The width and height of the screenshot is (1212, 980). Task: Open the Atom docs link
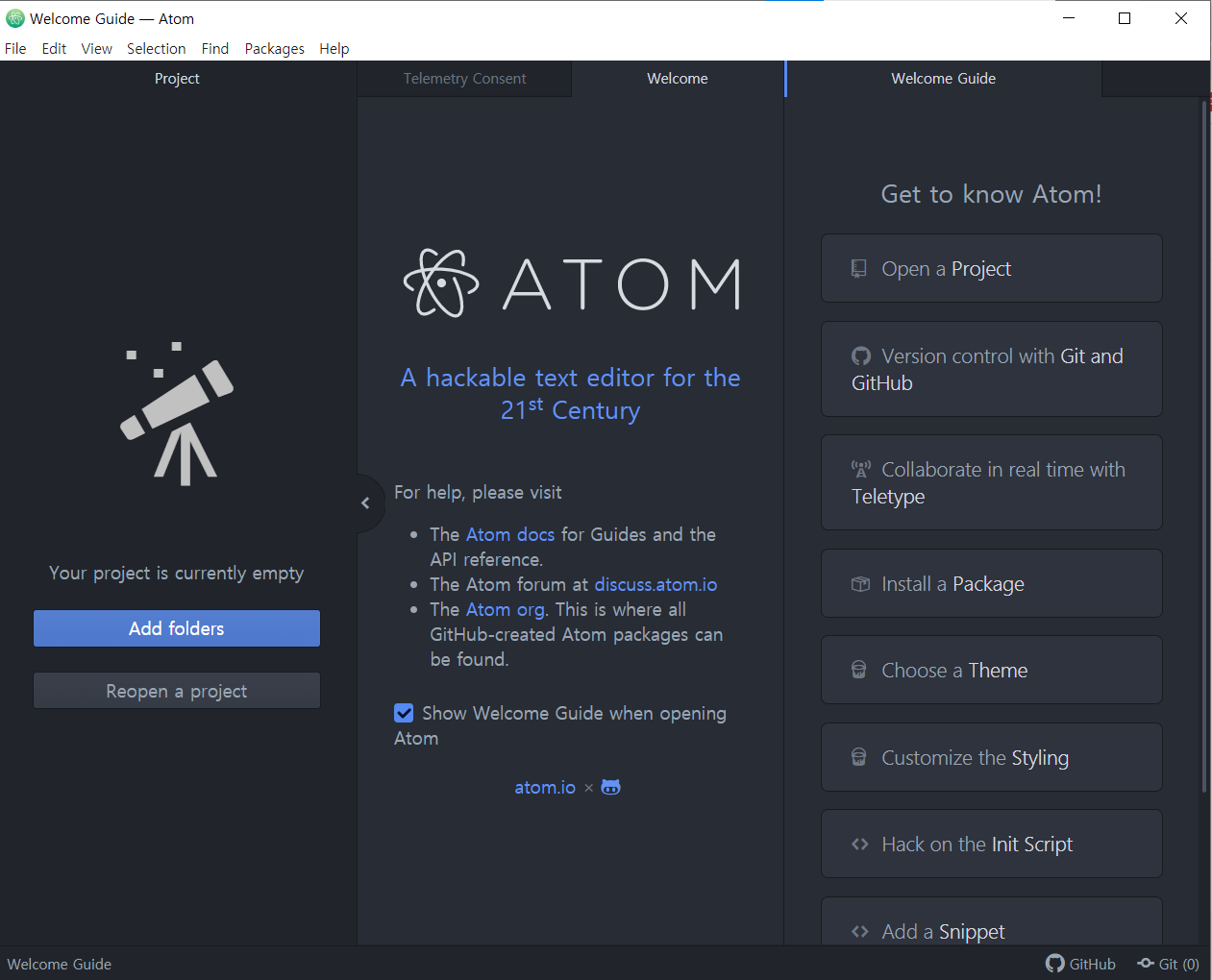pyautogui.click(x=510, y=534)
